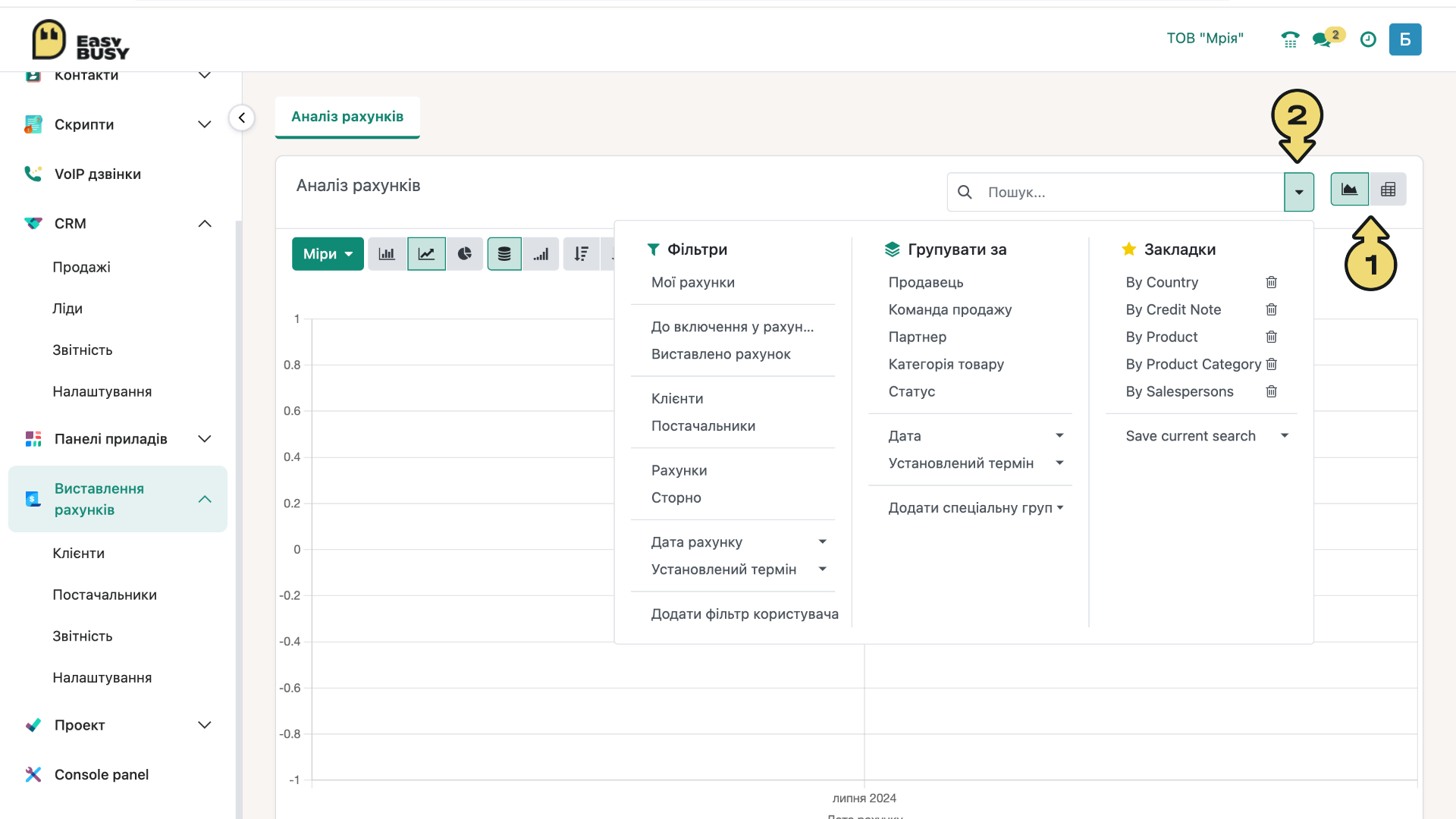Expand the Скрипти menu chevron

tap(204, 124)
